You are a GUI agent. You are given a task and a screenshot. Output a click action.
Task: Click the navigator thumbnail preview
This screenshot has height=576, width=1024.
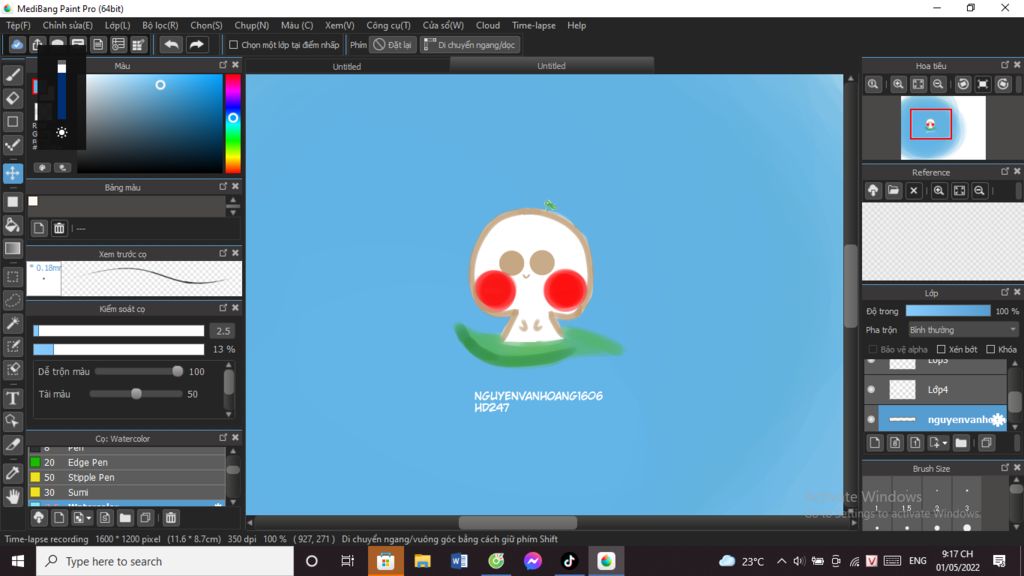[943, 128]
